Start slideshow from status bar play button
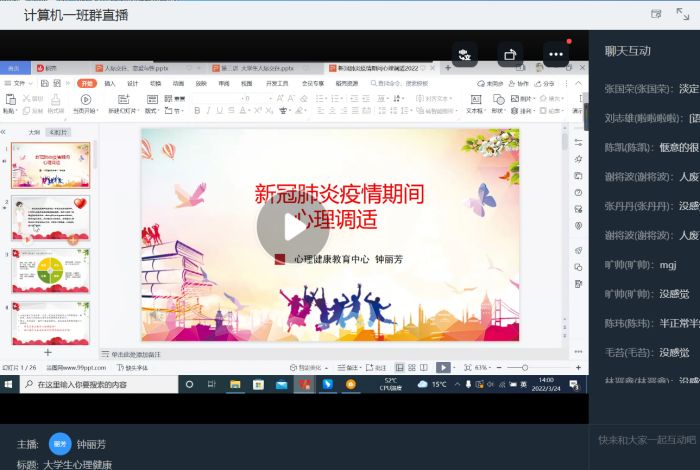 coord(443,368)
